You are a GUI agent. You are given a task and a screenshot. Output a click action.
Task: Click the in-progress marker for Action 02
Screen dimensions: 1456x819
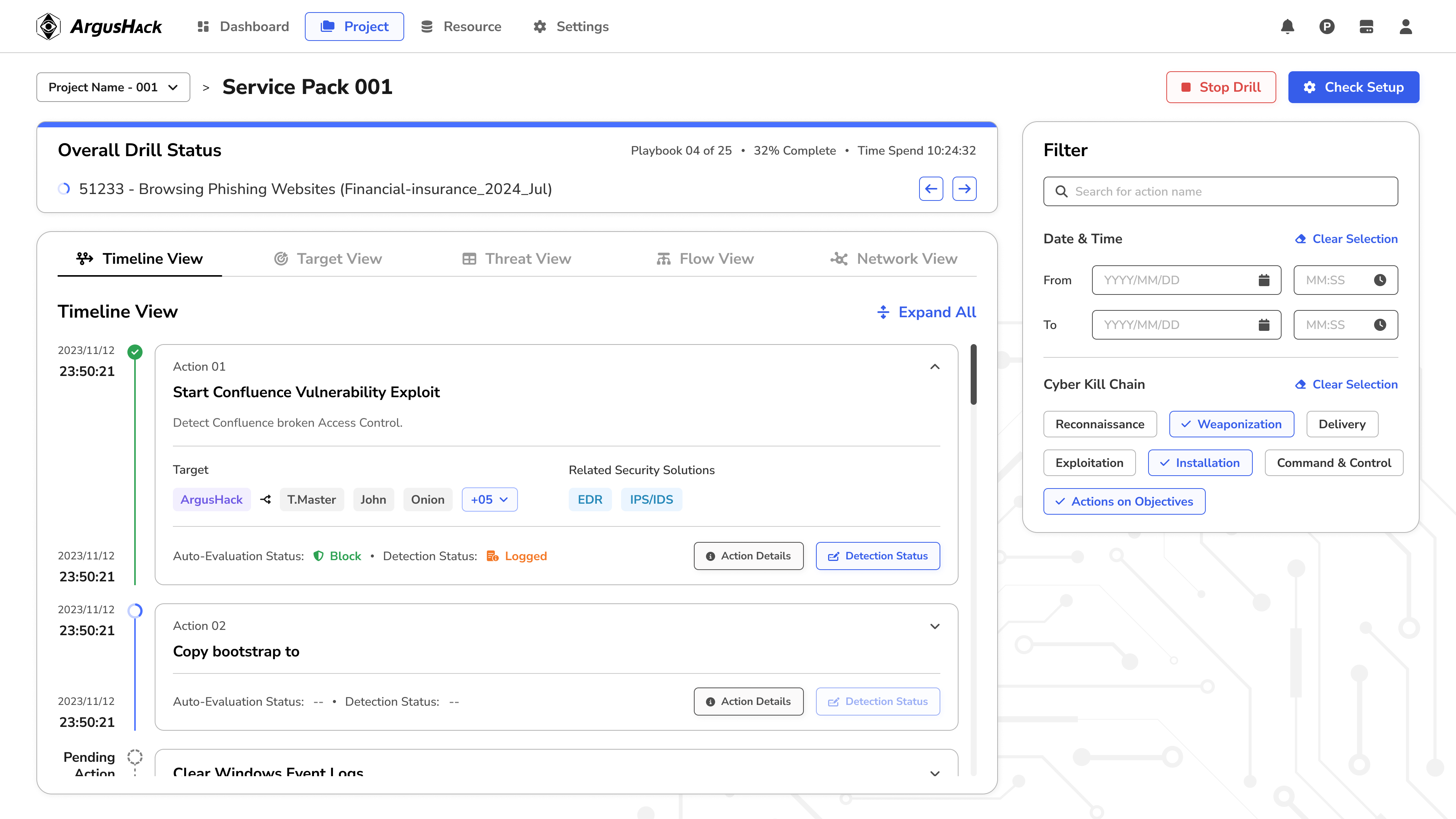pos(135,611)
